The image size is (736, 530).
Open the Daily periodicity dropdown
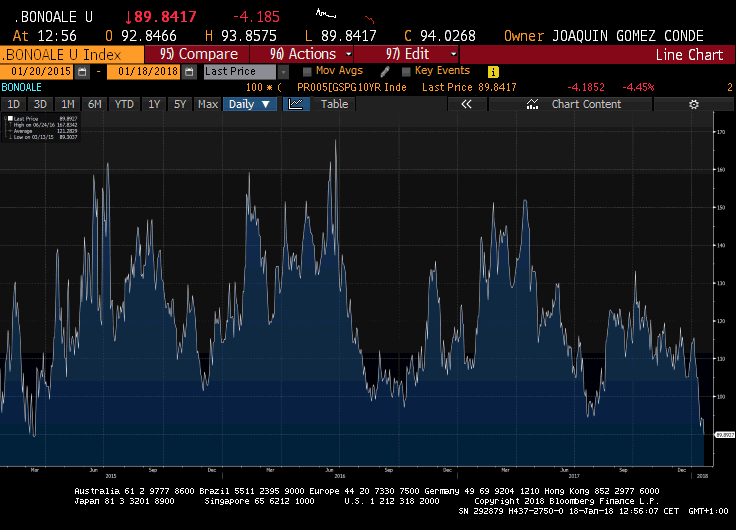pos(249,104)
